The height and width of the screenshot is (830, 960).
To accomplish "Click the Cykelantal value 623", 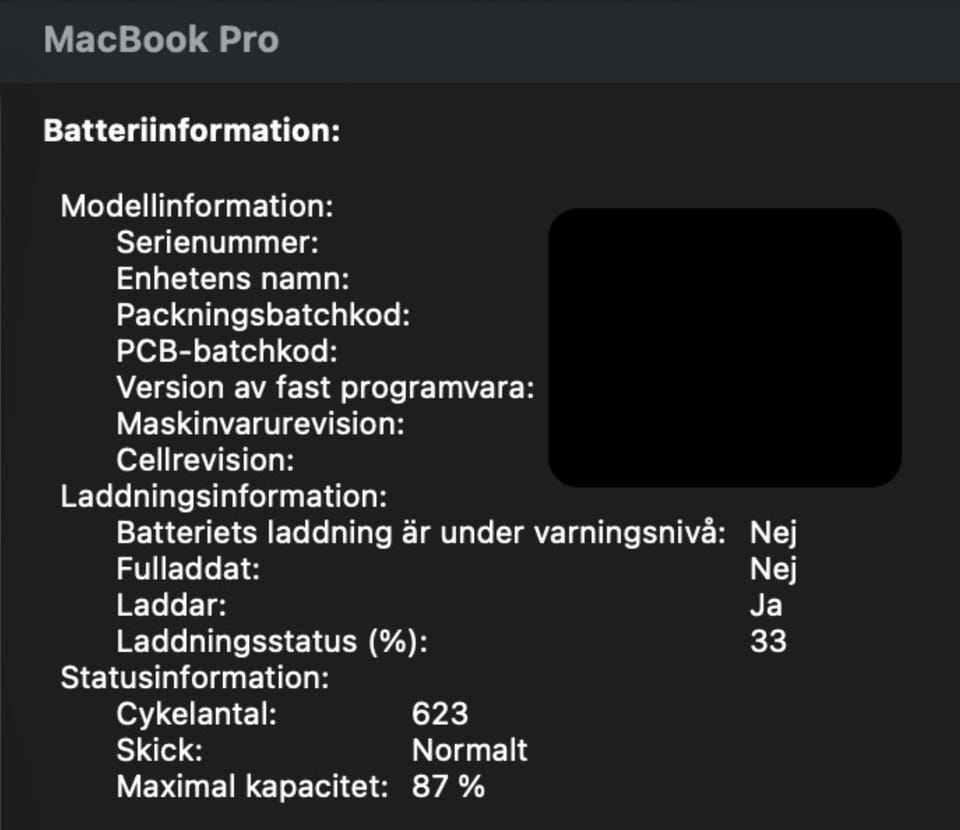I will coord(439,714).
